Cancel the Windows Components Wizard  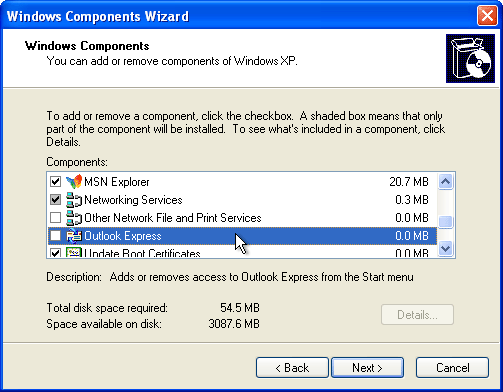(x=452, y=368)
